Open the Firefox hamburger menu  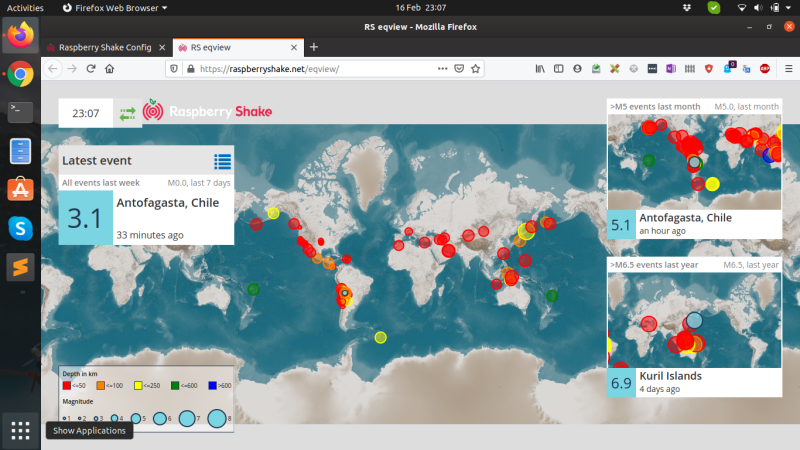pos(788,69)
